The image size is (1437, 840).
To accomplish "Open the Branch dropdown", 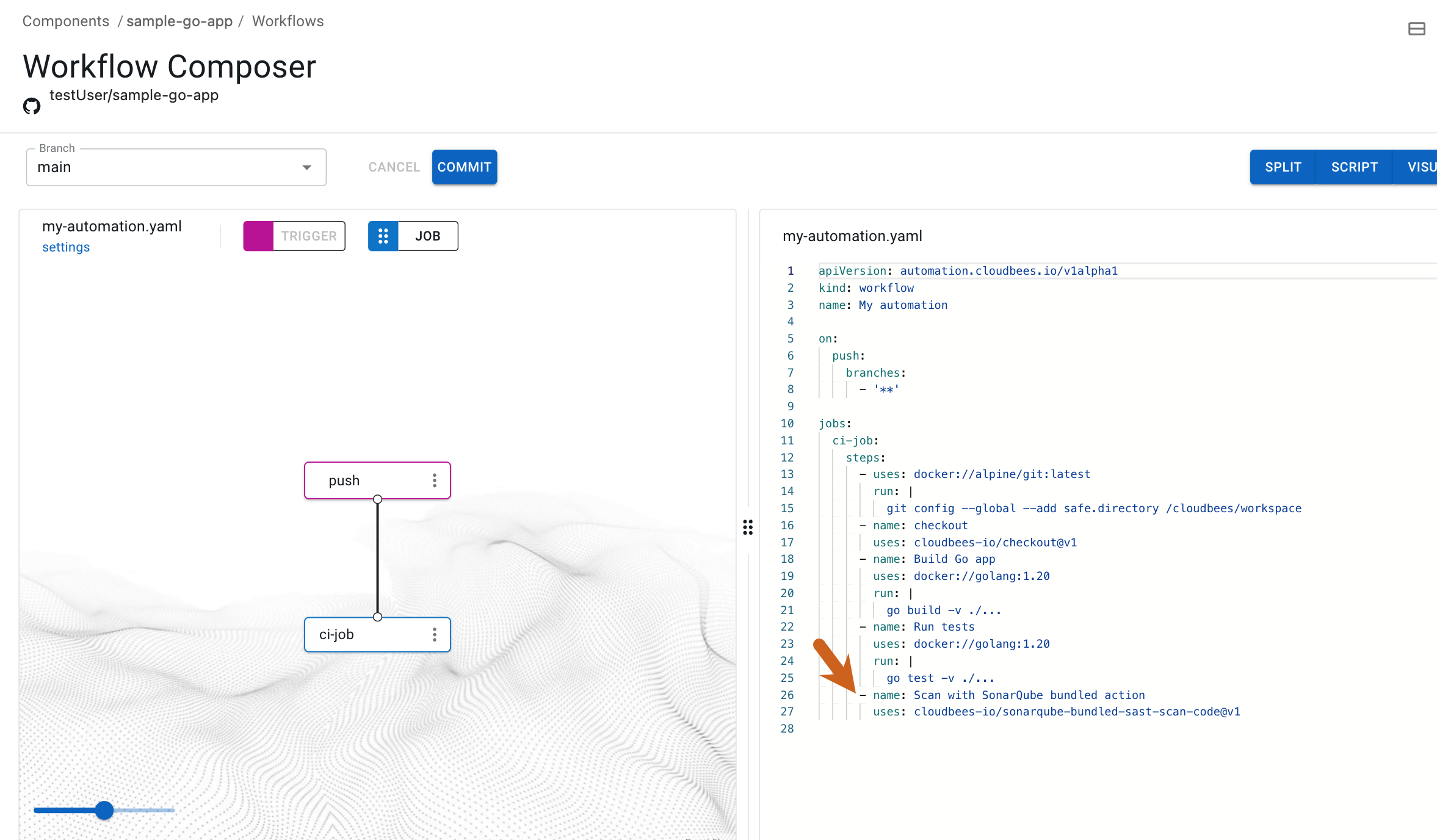I will (x=306, y=167).
